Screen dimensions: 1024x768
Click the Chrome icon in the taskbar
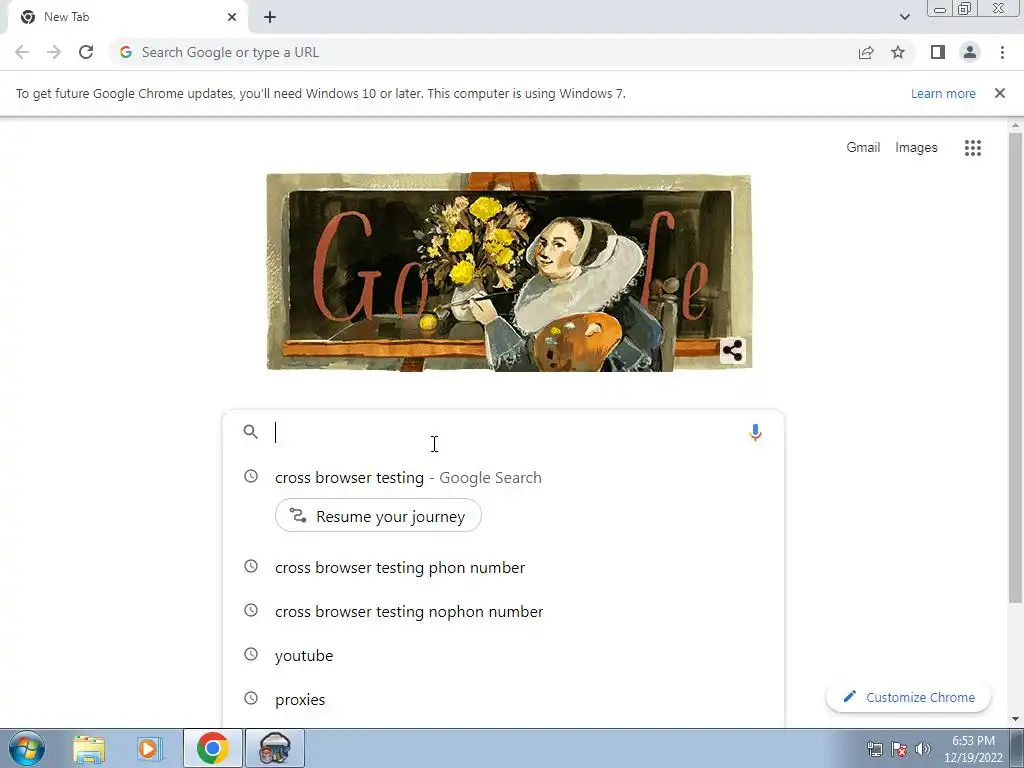[212, 748]
